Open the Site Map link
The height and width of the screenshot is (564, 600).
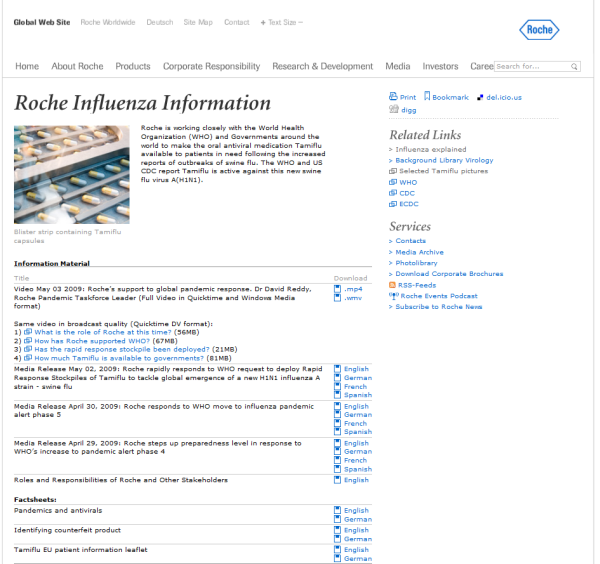[197, 22]
